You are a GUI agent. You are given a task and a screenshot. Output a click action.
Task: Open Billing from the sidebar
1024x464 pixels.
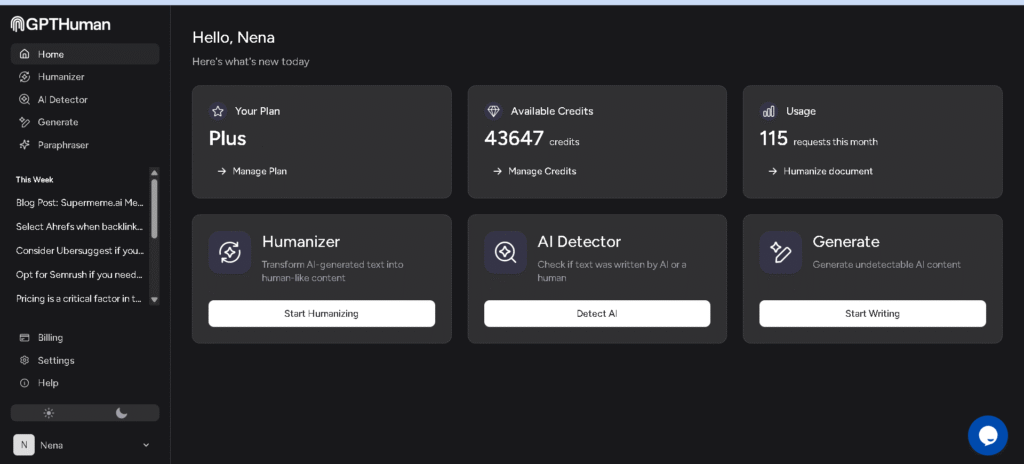pyautogui.click(x=50, y=338)
